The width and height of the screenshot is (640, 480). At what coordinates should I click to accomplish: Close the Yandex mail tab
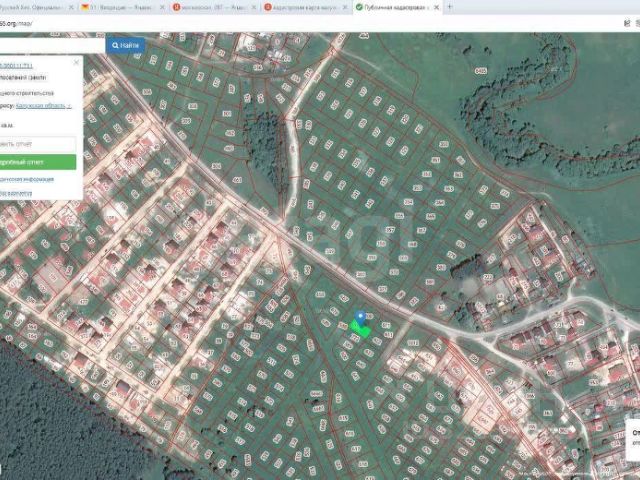coord(162,7)
